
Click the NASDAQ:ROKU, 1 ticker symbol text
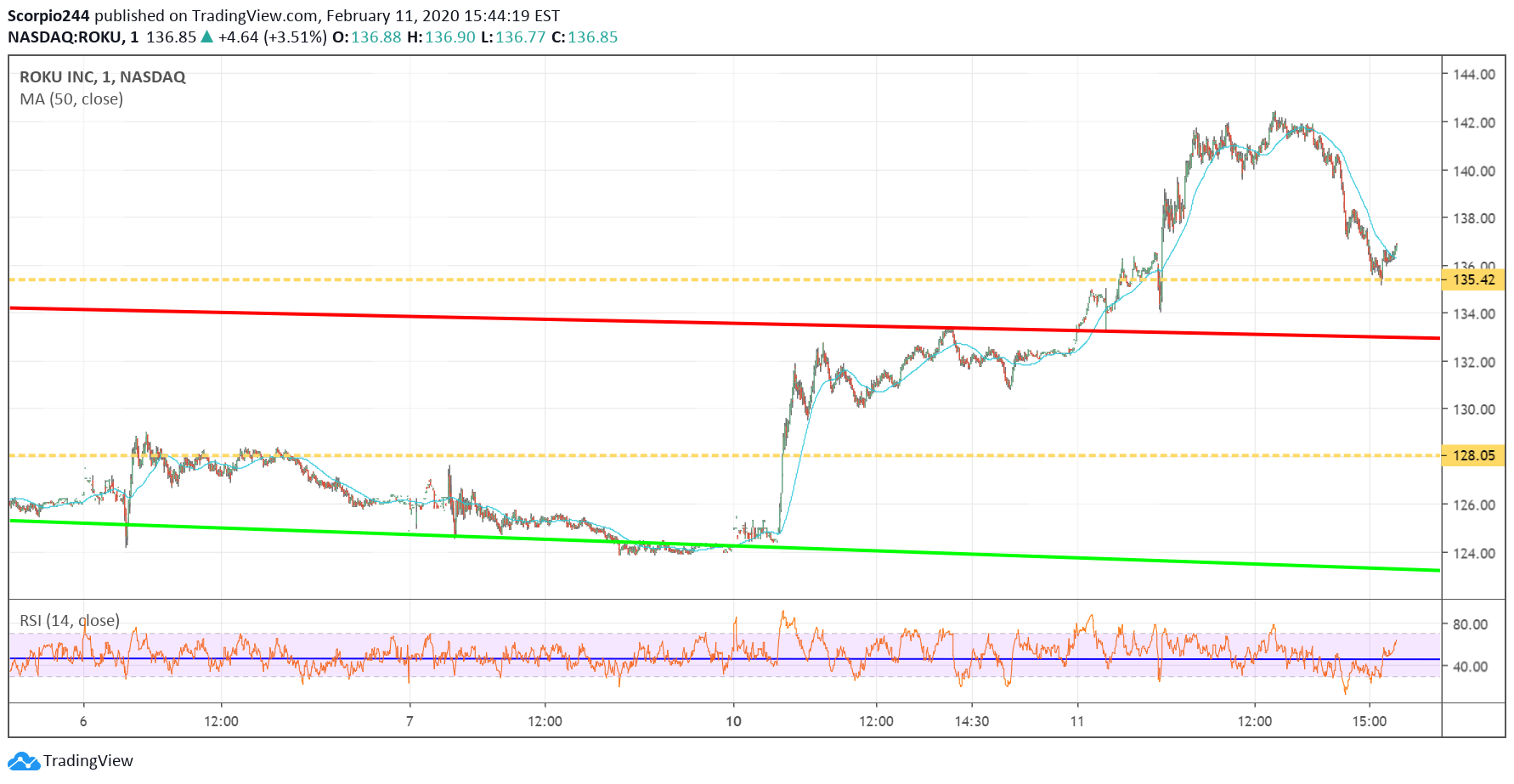coord(73,37)
